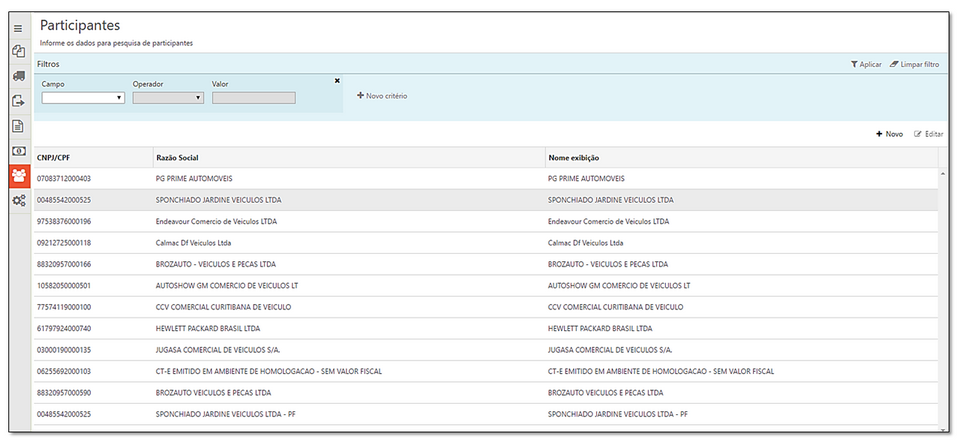Image resolution: width=960 pixels, height=440 pixels.
Task: Clear filters with Limpar filtro
Action: (914, 64)
